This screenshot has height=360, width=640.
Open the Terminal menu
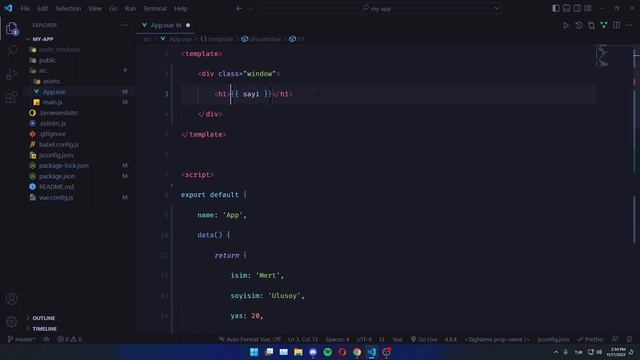[x=155, y=8]
